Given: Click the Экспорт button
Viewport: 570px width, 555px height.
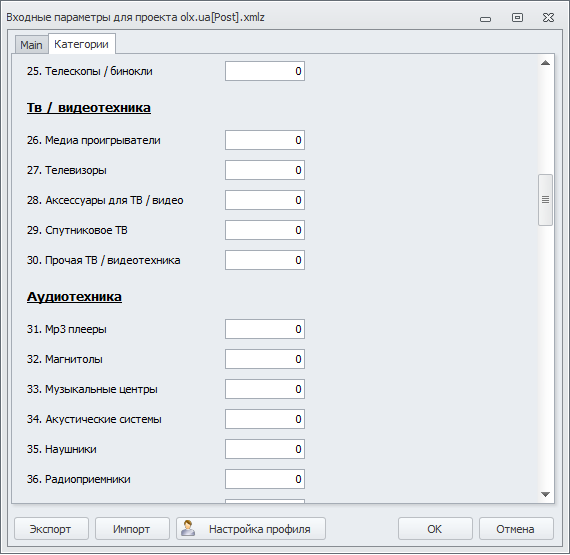Looking at the screenshot, I should 51,529.
